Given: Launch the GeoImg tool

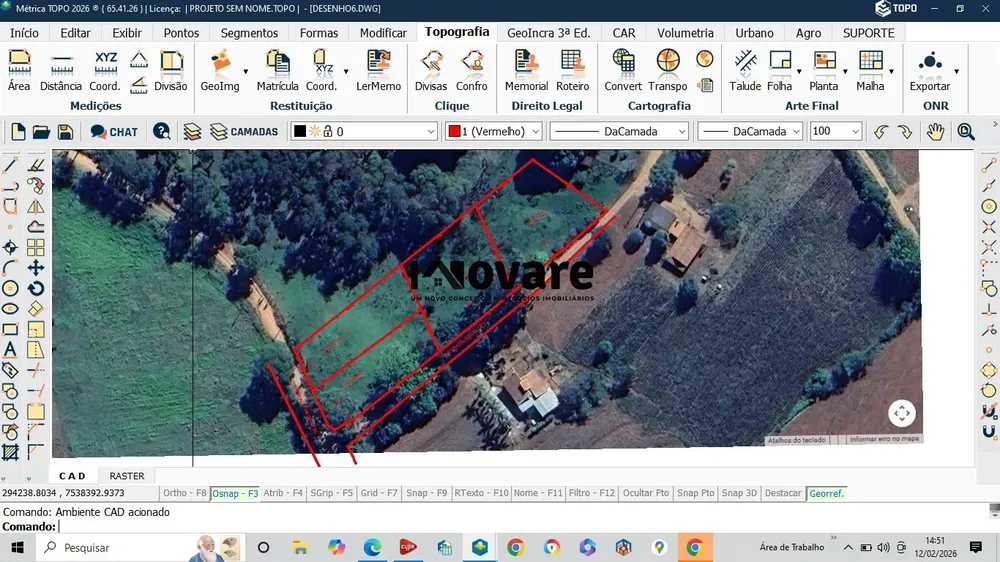Looking at the screenshot, I should coord(220,71).
